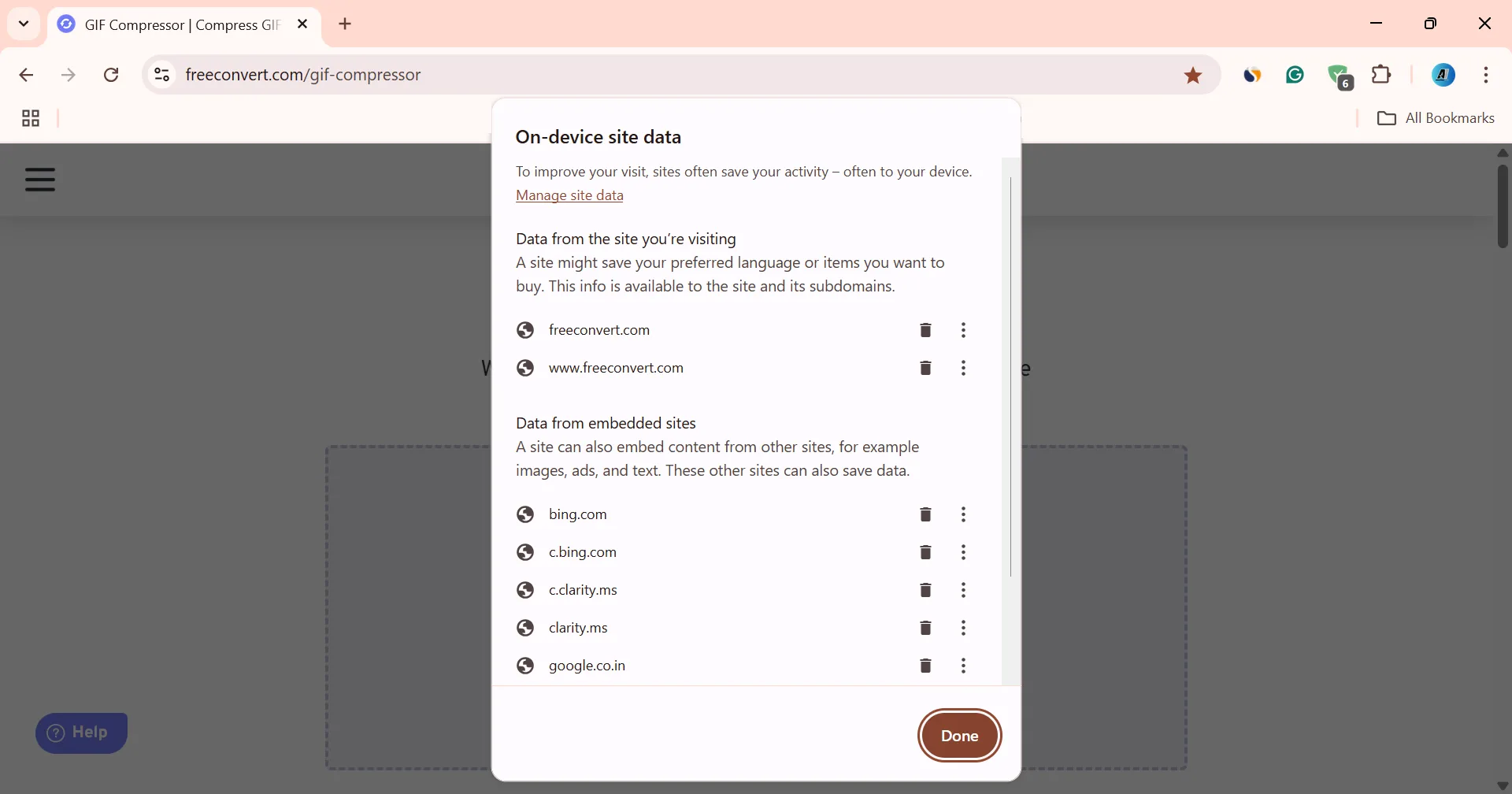Open more options for google.co.in
Viewport: 1512px width, 794px height.
pos(964,666)
